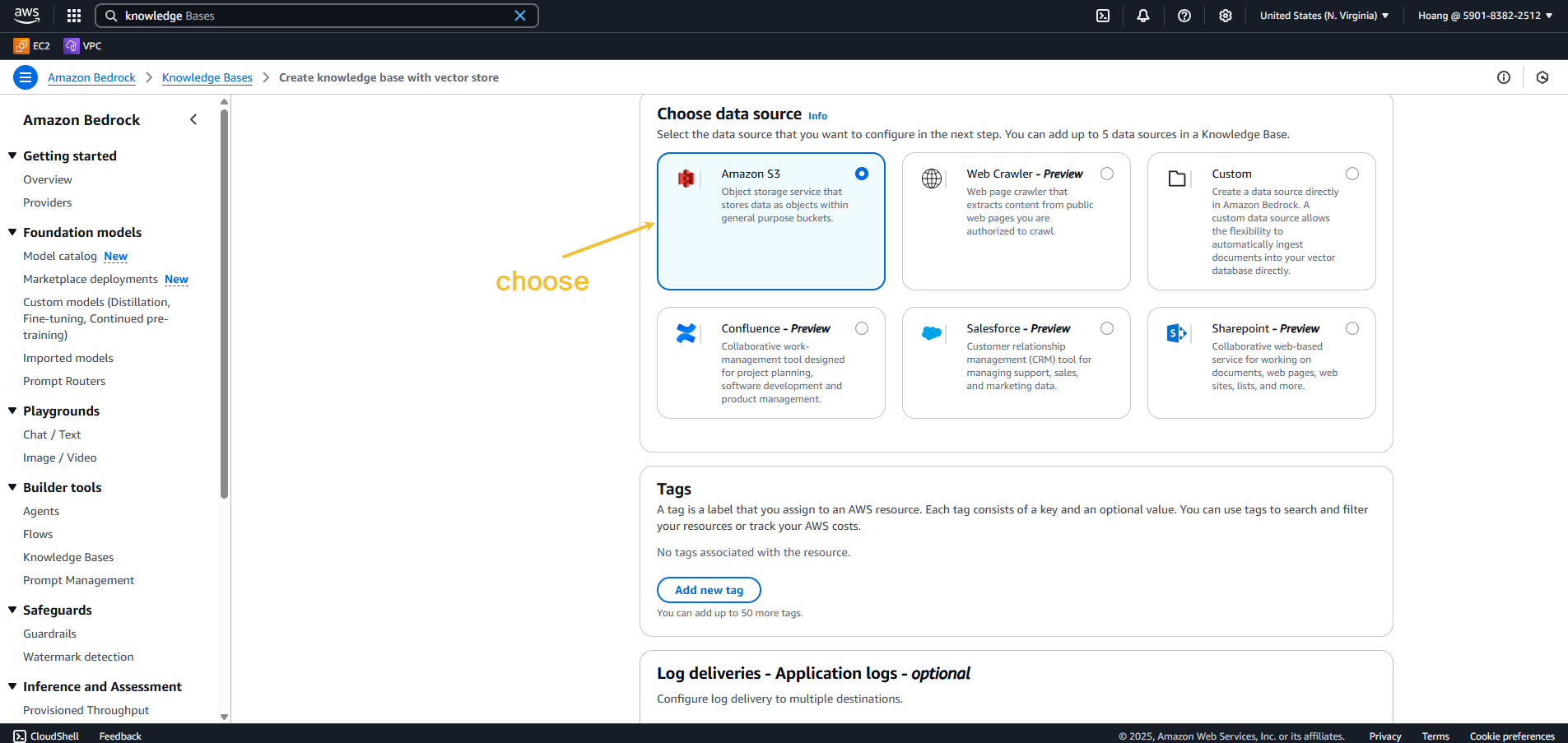Collapse the Foundation models section
The height and width of the screenshot is (743, 1568).
point(12,232)
